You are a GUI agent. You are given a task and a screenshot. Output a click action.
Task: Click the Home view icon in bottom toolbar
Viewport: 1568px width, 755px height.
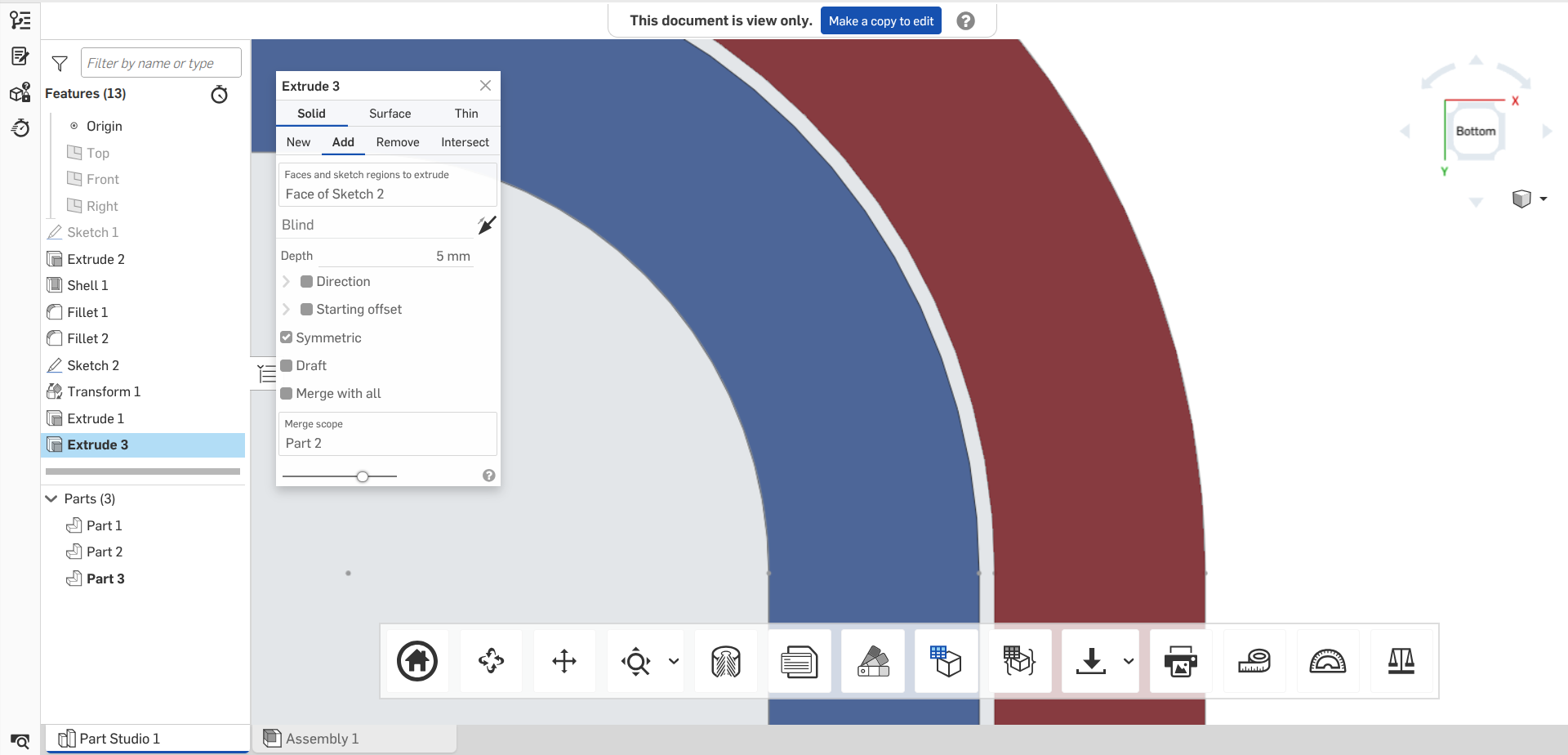click(417, 661)
